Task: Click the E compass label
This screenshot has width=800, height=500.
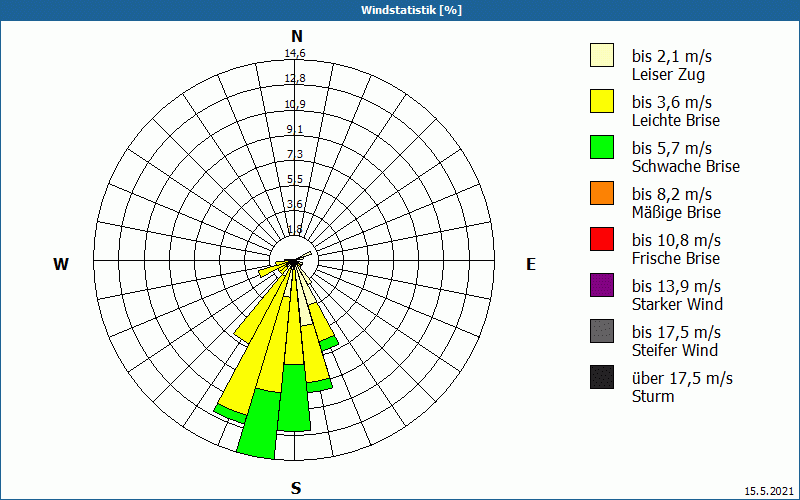Action: (x=531, y=264)
